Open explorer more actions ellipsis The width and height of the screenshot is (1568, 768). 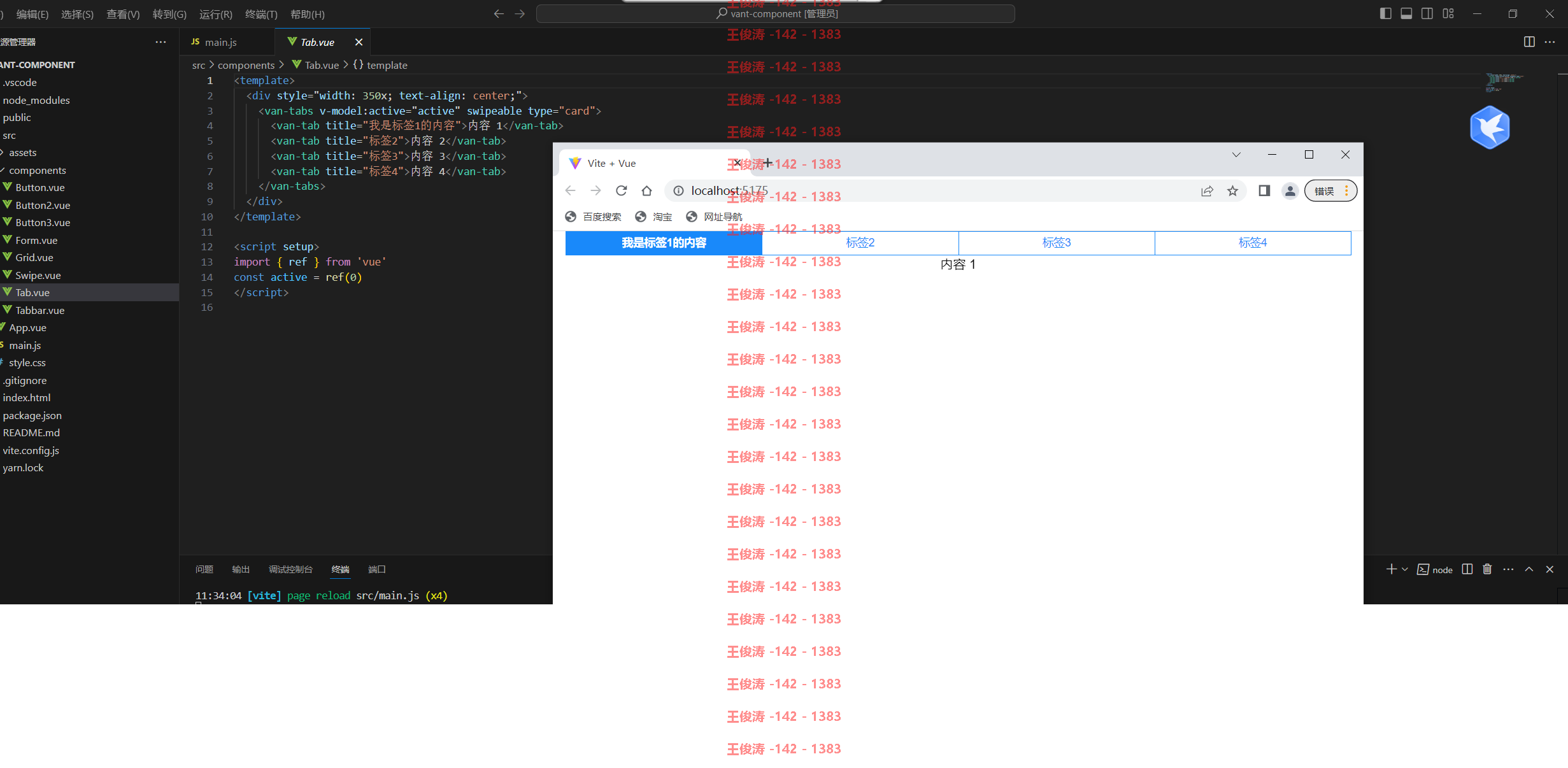(160, 42)
